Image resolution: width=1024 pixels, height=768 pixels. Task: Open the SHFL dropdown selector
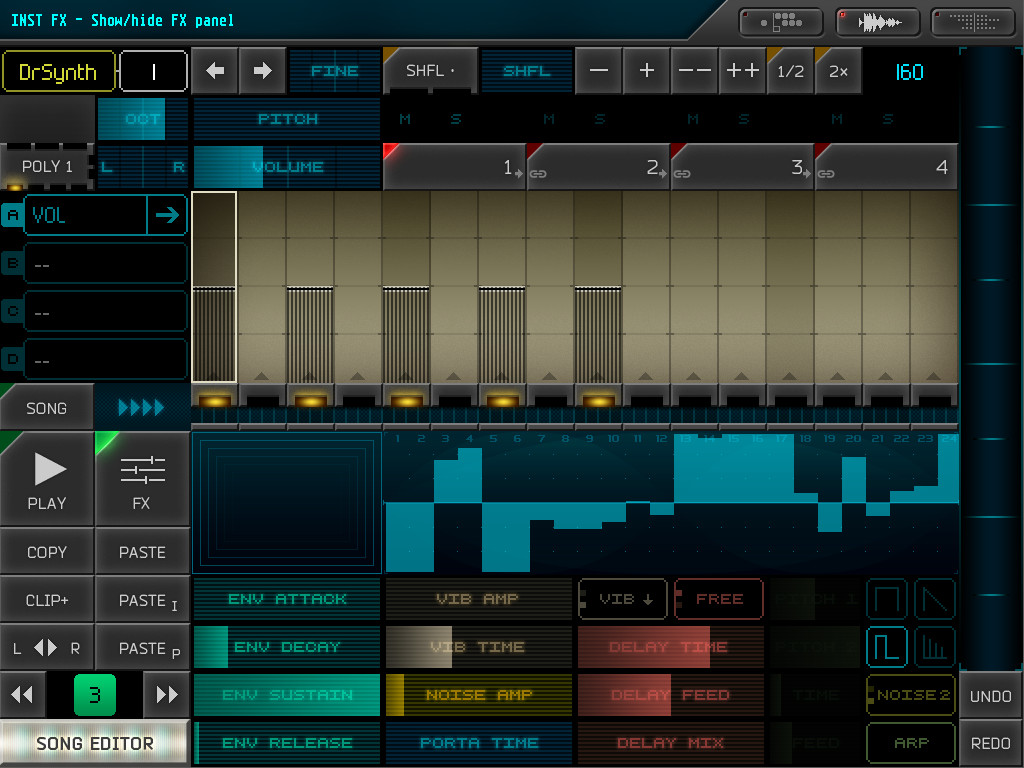[430, 71]
